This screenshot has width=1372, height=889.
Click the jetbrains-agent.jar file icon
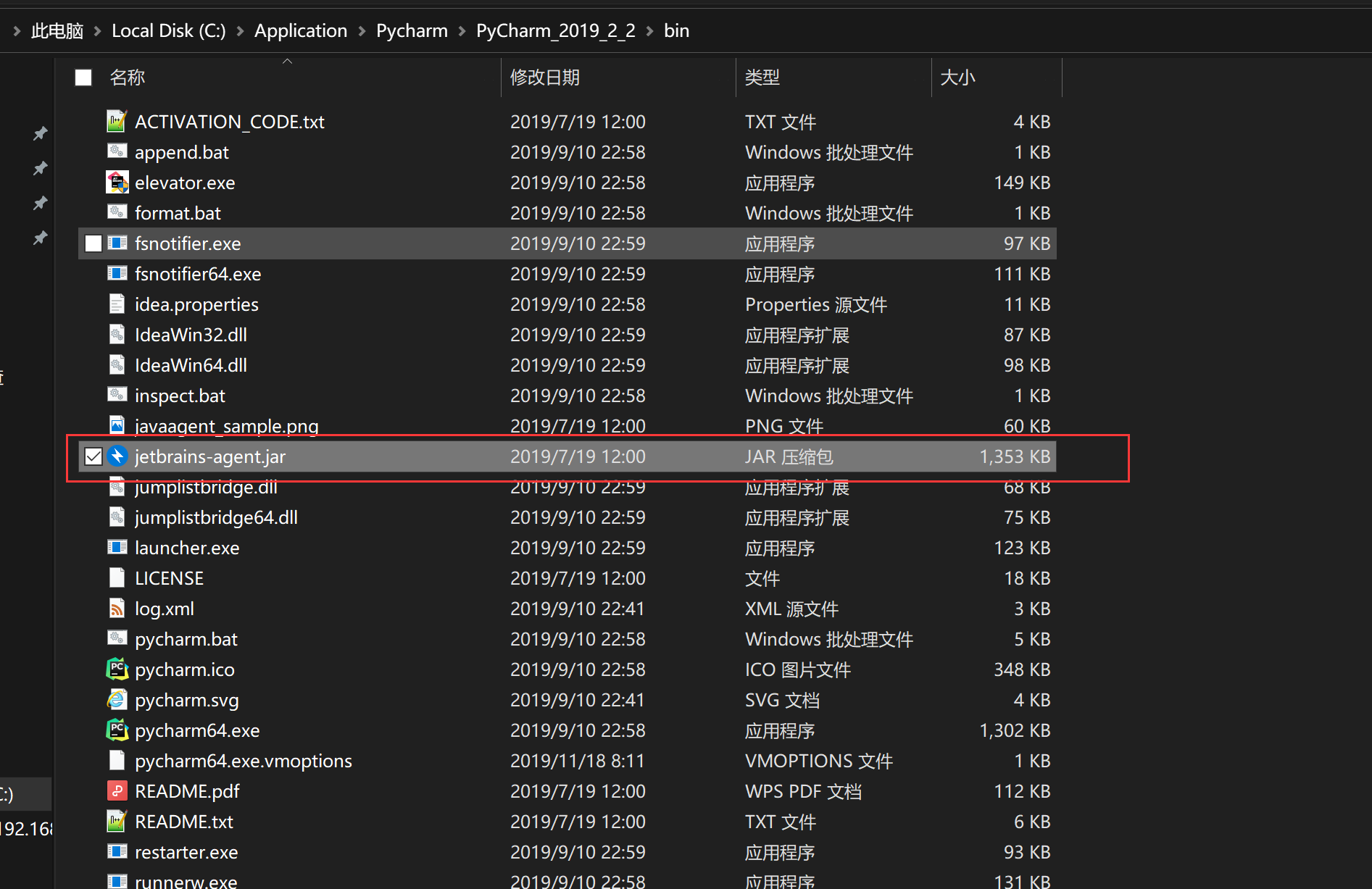coord(117,456)
